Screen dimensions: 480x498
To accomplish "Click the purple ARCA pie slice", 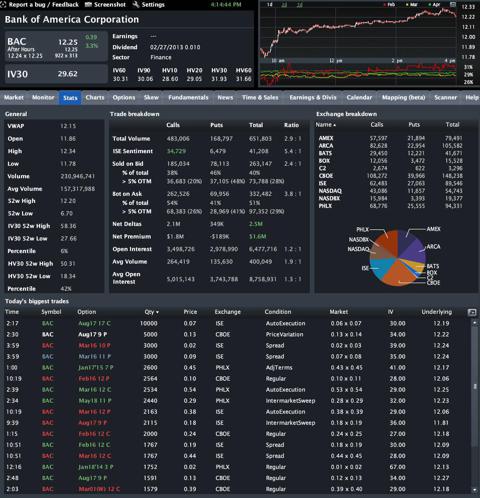I will 414,251.
